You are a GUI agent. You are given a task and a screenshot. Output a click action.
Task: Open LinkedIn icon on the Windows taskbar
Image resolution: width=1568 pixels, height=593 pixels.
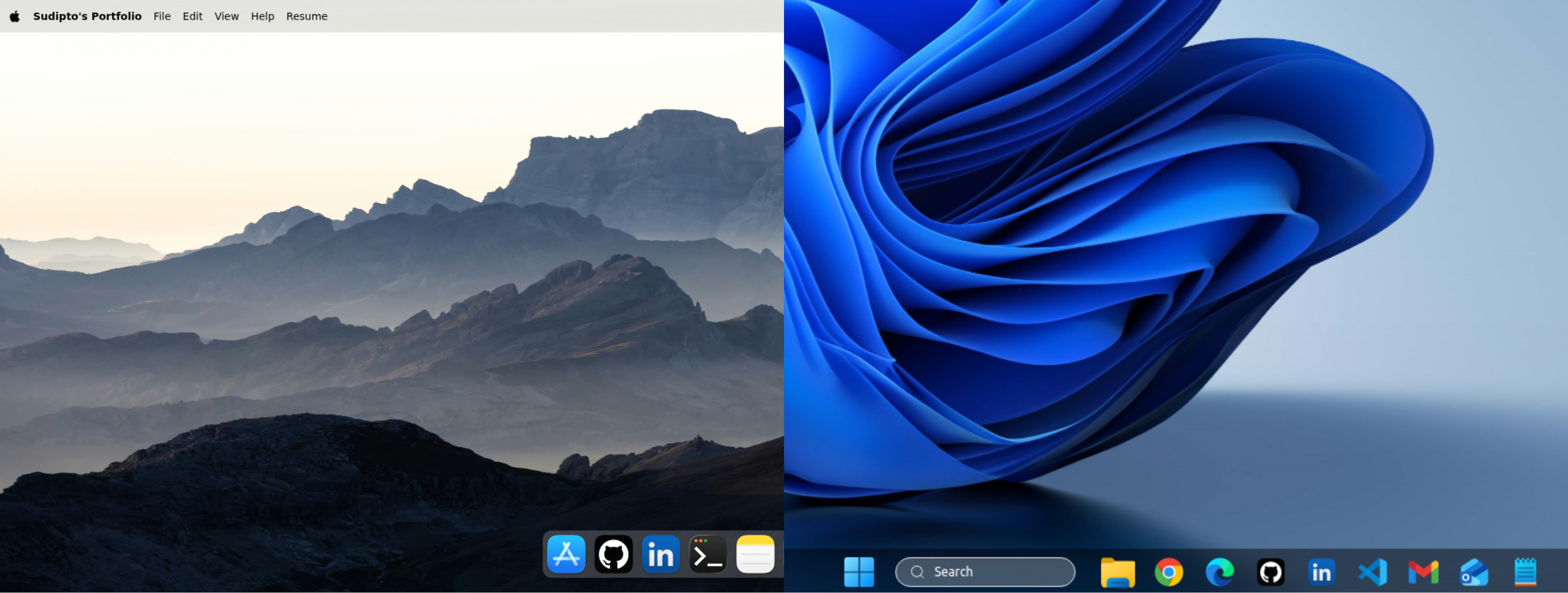pos(1321,572)
